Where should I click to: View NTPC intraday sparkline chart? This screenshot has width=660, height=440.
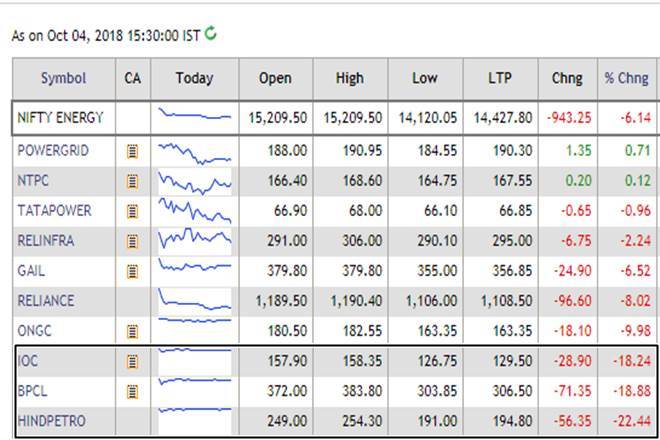click(194, 183)
